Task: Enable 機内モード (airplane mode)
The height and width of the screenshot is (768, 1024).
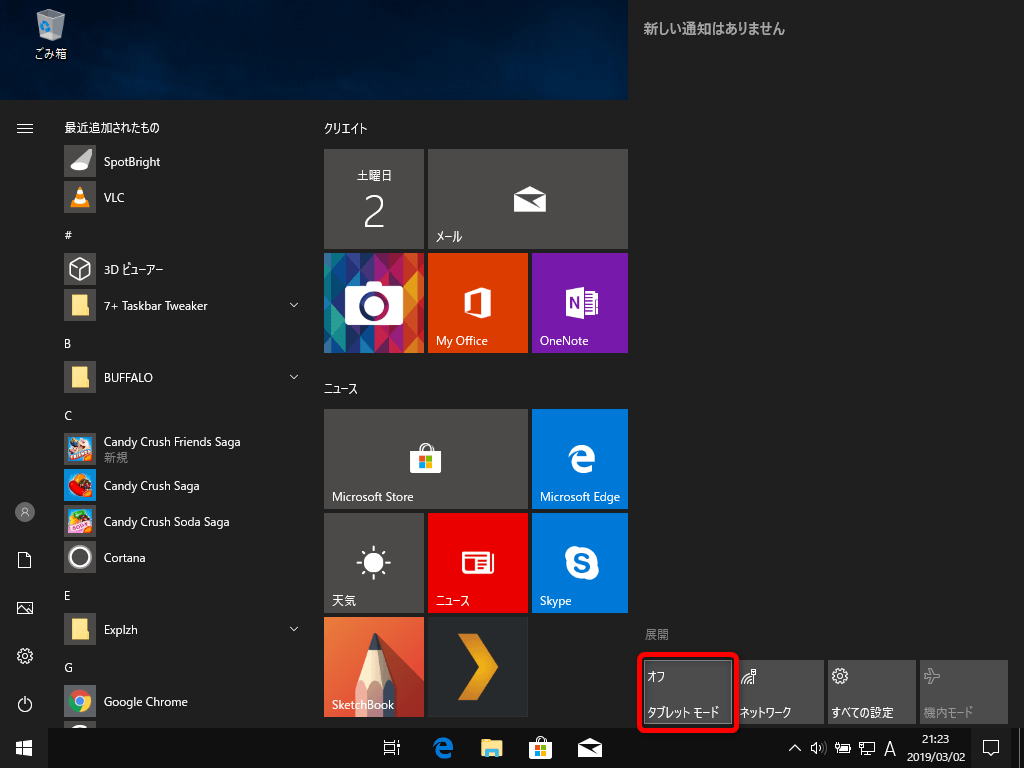Action: point(963,691)
